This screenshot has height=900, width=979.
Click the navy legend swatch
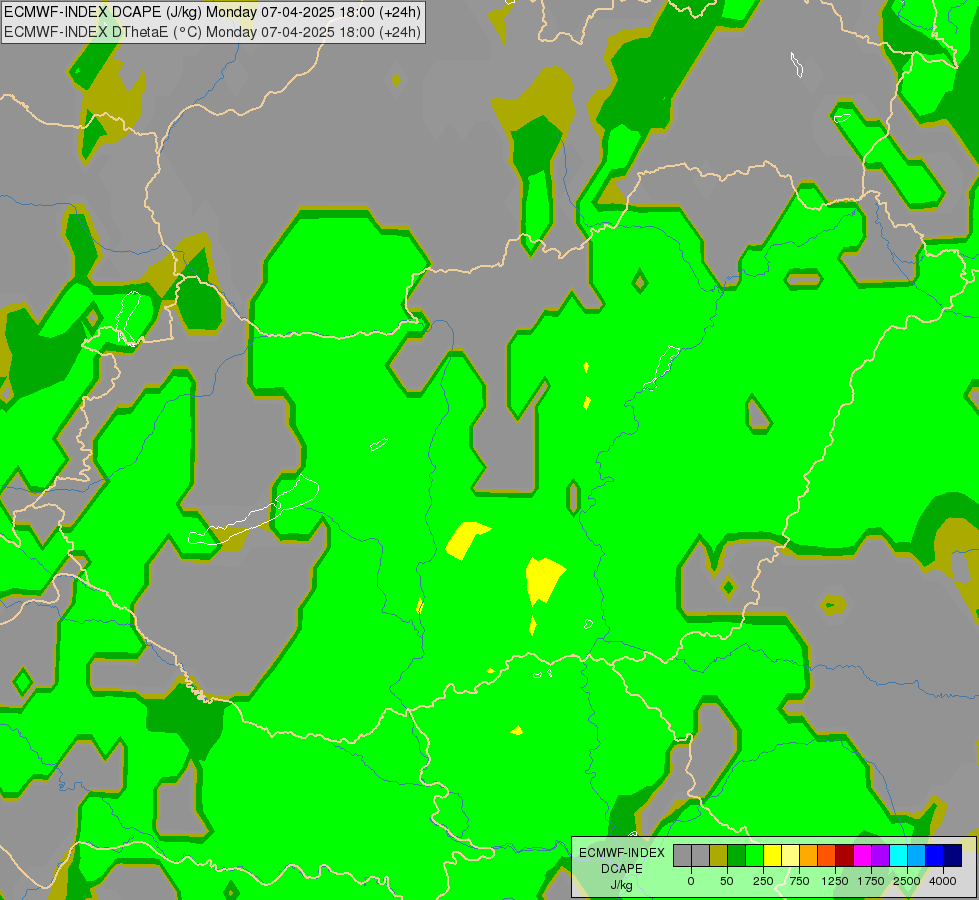click(953, 856)
